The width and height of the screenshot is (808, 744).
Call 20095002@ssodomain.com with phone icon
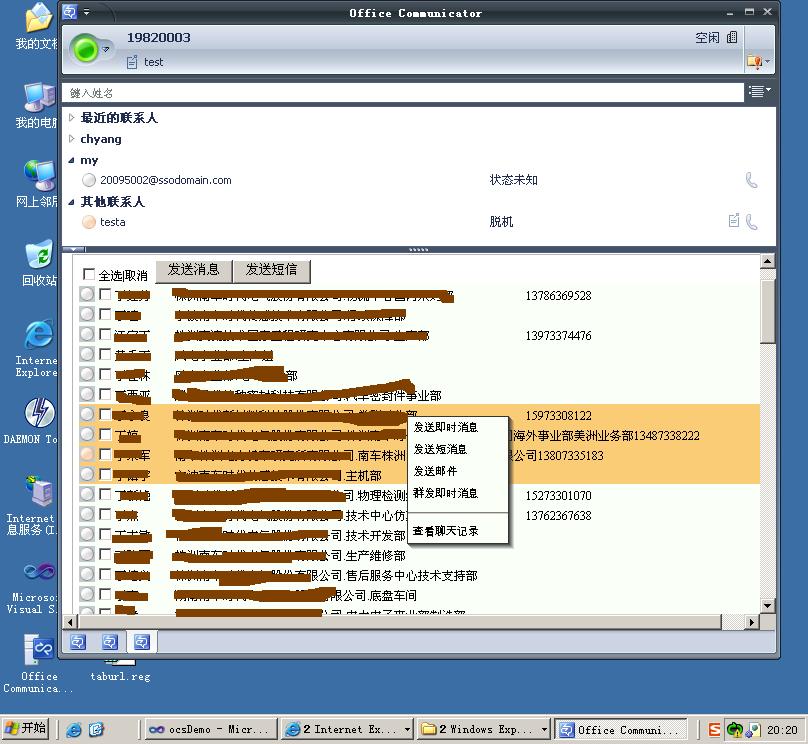click(751, 180)
